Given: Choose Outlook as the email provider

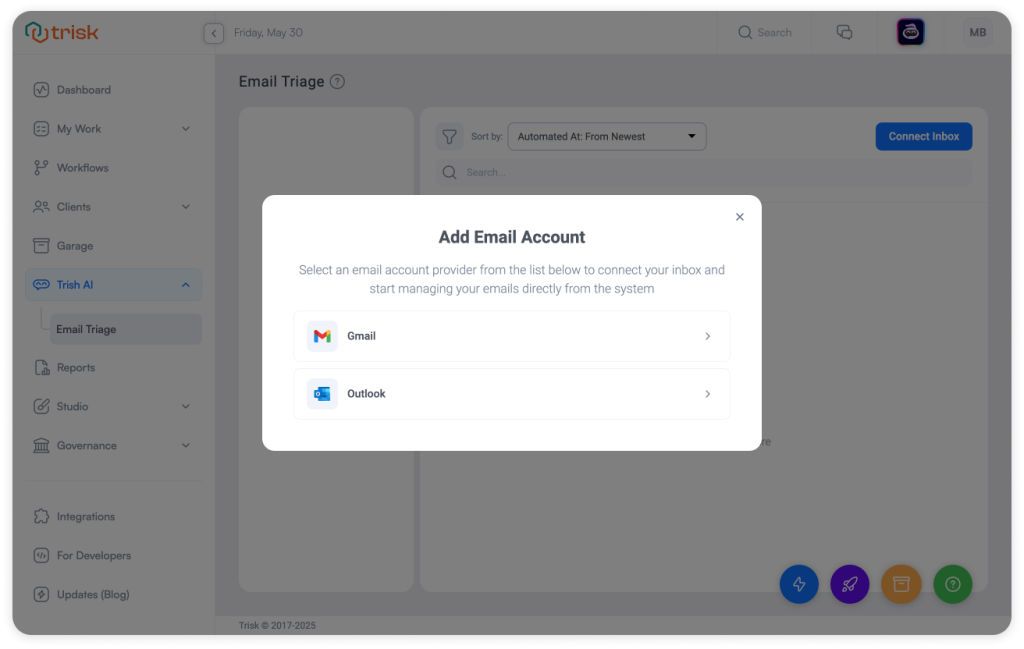Looking at the screenshot, I should click(511, 394).
